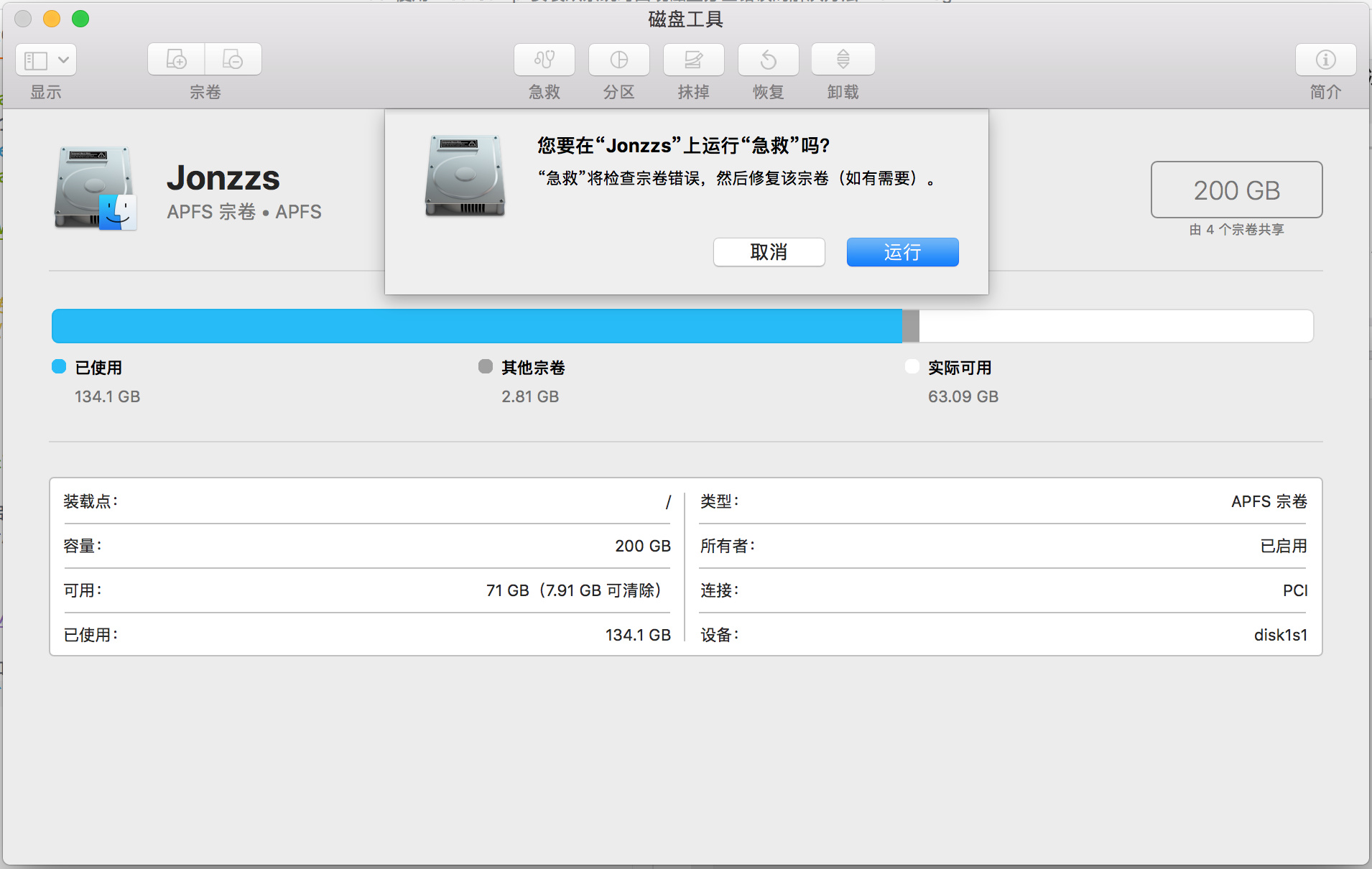The image size is (1372, 869).
Task: Click the gray other-volumes bar segment
Action: click(x=911, y=326)
